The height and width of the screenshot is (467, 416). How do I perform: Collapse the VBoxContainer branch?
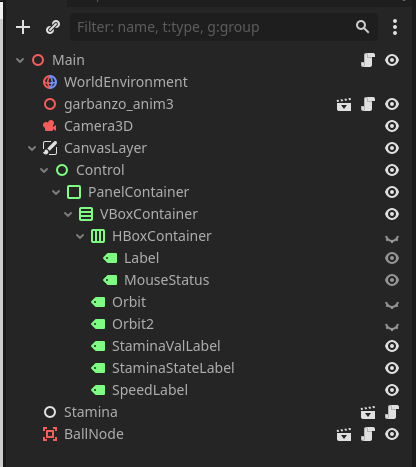pos(68,214)
